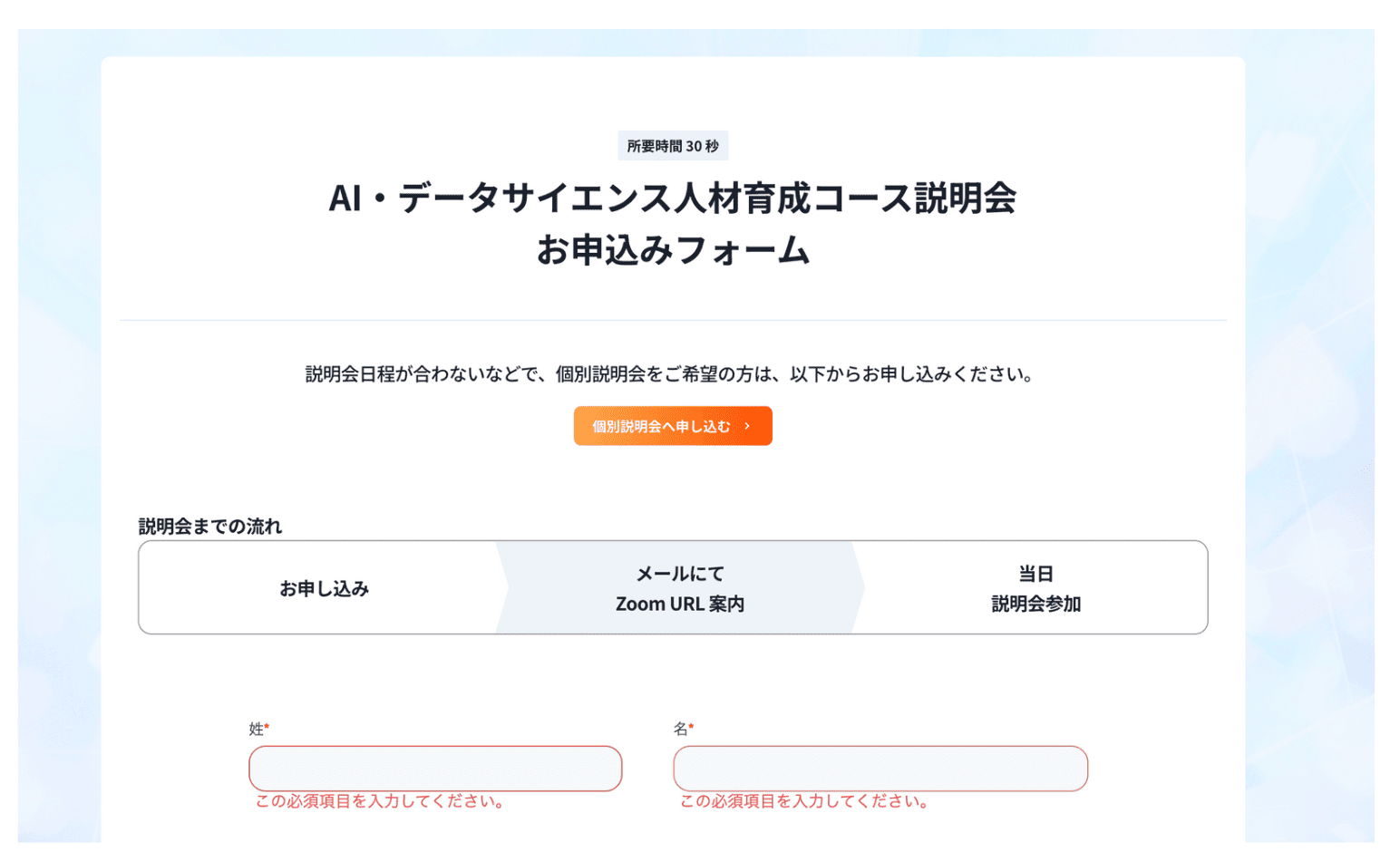Click the horizontal divider below the form title
This screenshot has width=1400, height=861.
[x=672, y=320]
